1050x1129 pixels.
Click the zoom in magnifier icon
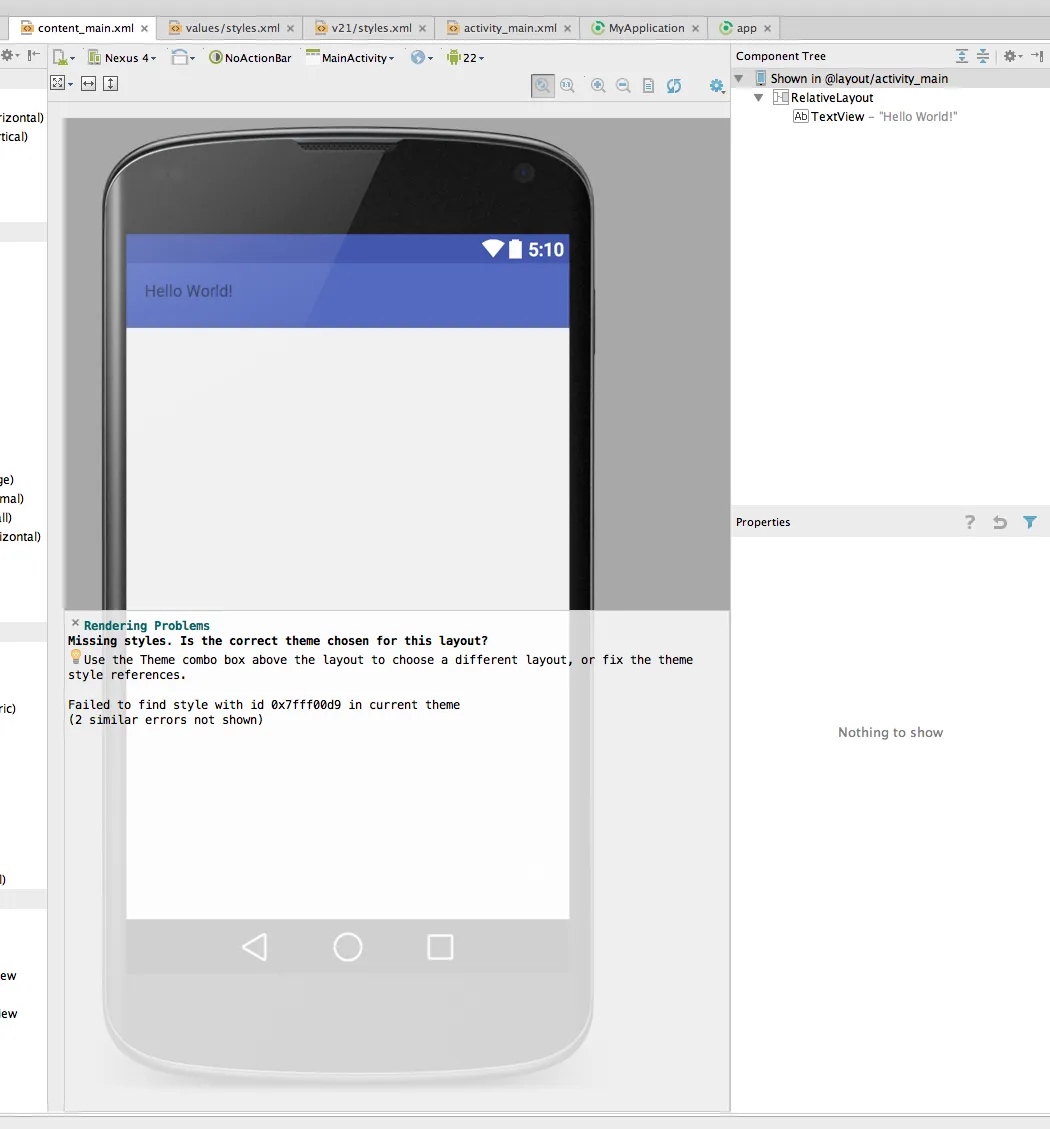[598, 86]
